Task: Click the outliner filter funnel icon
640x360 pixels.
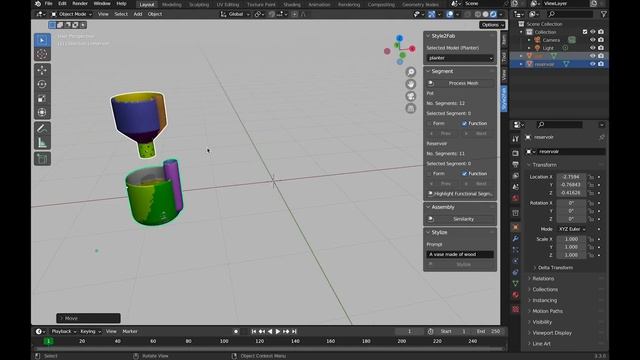Action: 603,14
